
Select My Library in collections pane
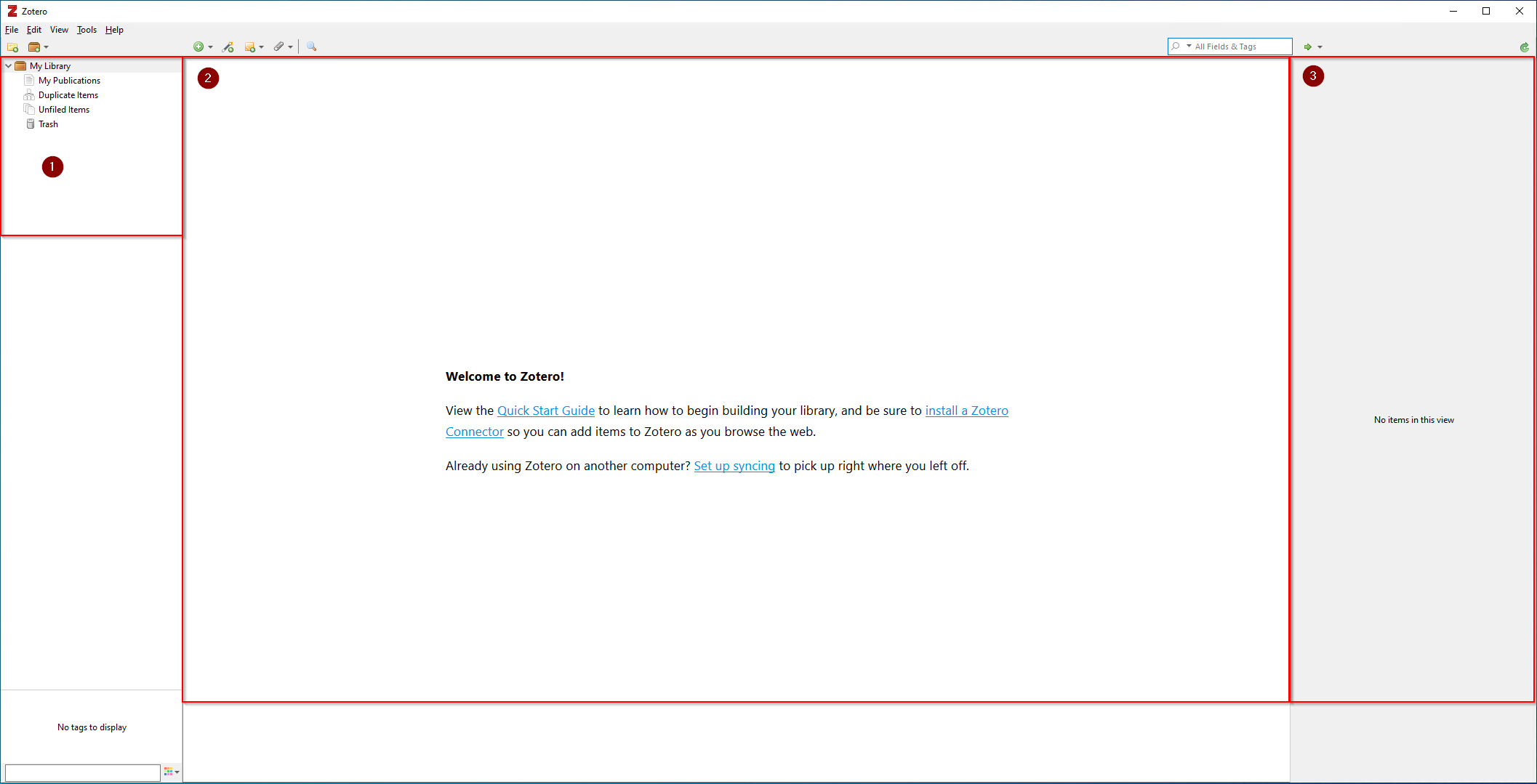coord(50,66)
